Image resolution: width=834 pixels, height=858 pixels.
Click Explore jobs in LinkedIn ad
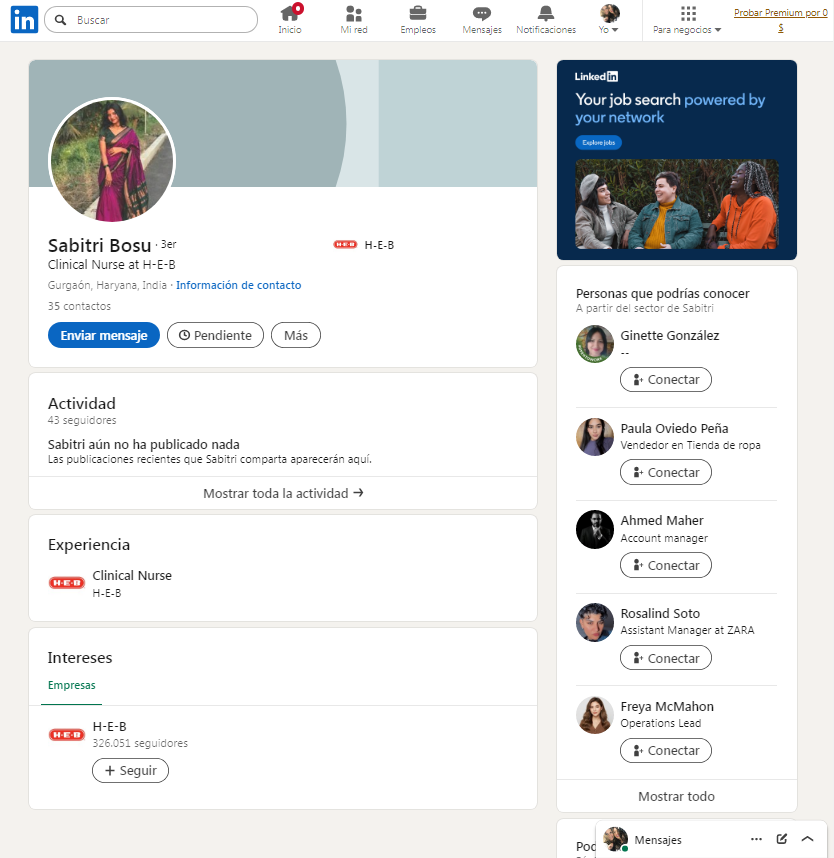point(598,143)
